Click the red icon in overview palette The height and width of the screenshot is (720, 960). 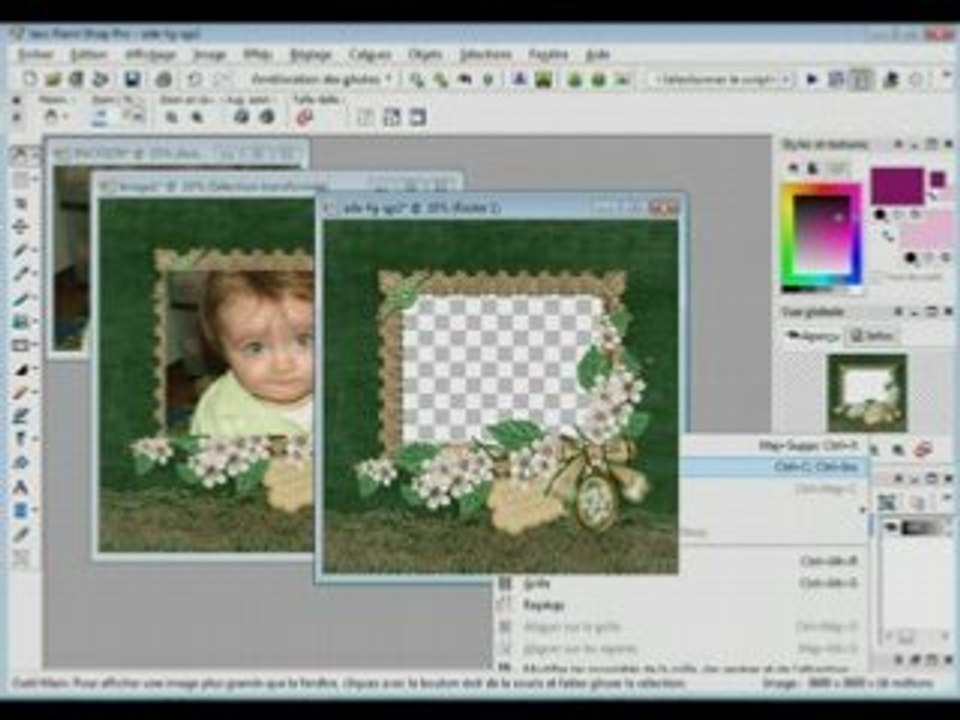tap(923, 449)
